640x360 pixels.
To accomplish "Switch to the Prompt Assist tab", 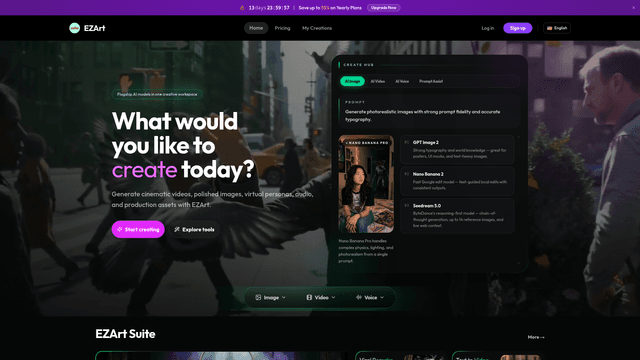I will pyautogui.click(x=431, y=81).
